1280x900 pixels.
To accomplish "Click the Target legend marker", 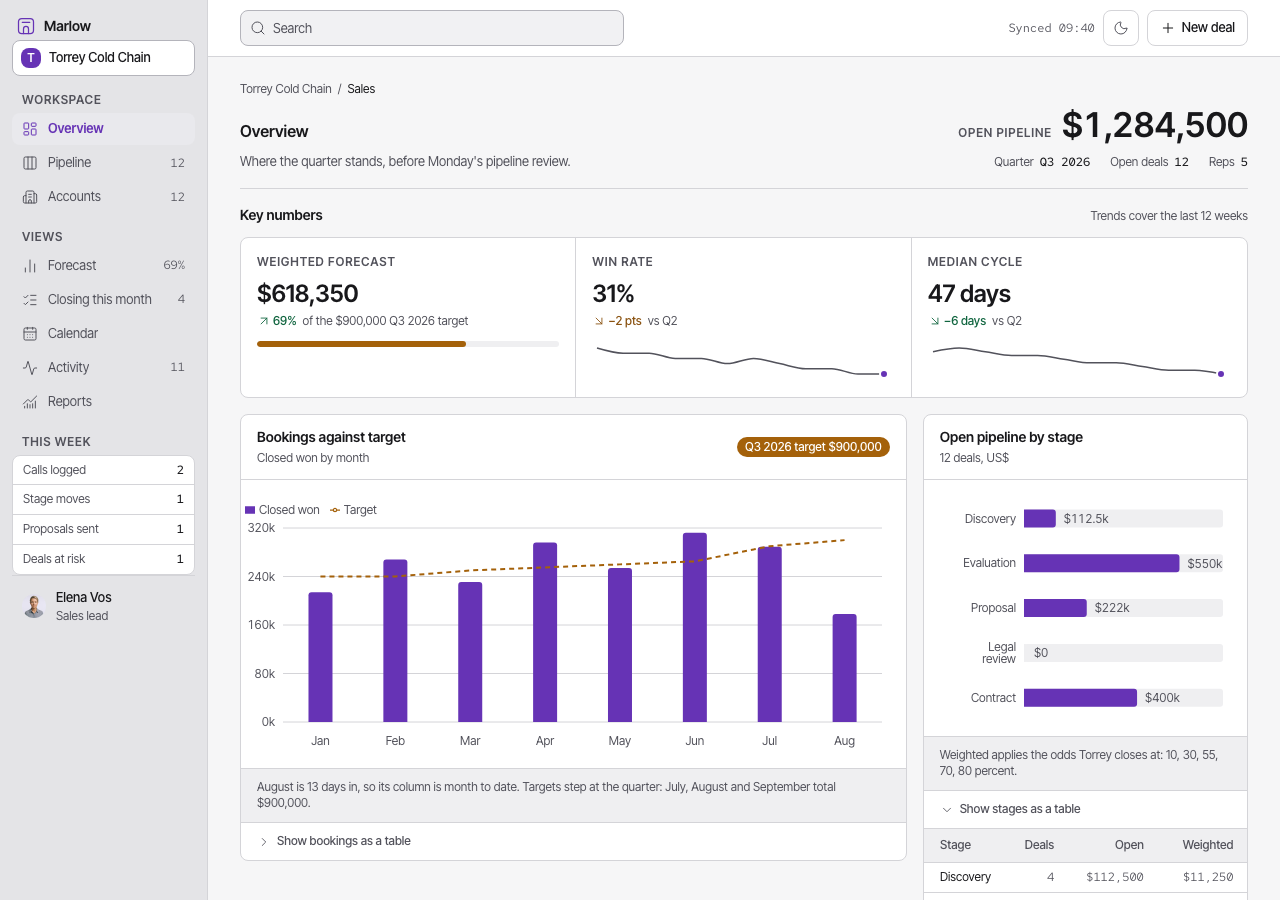I will pyautogui.click(x=335, y=510).
